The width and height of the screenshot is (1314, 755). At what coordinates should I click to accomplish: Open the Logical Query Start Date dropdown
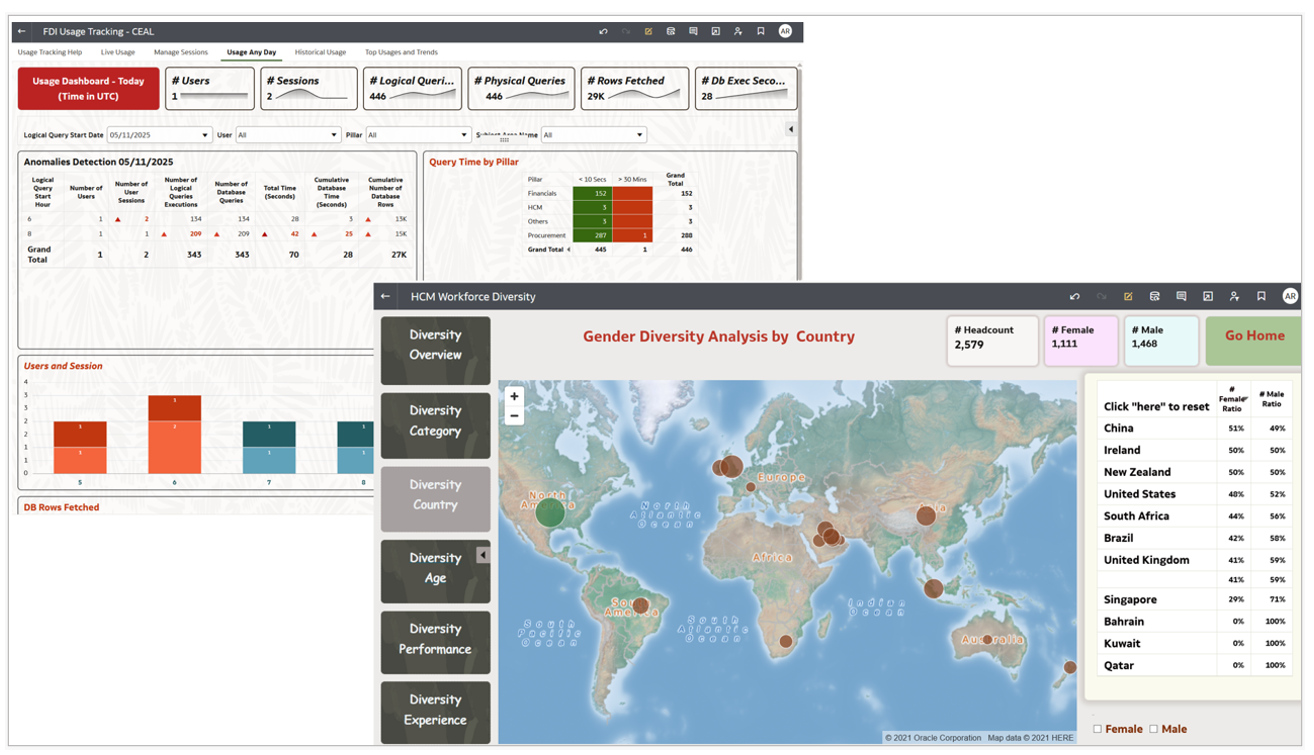160,135
